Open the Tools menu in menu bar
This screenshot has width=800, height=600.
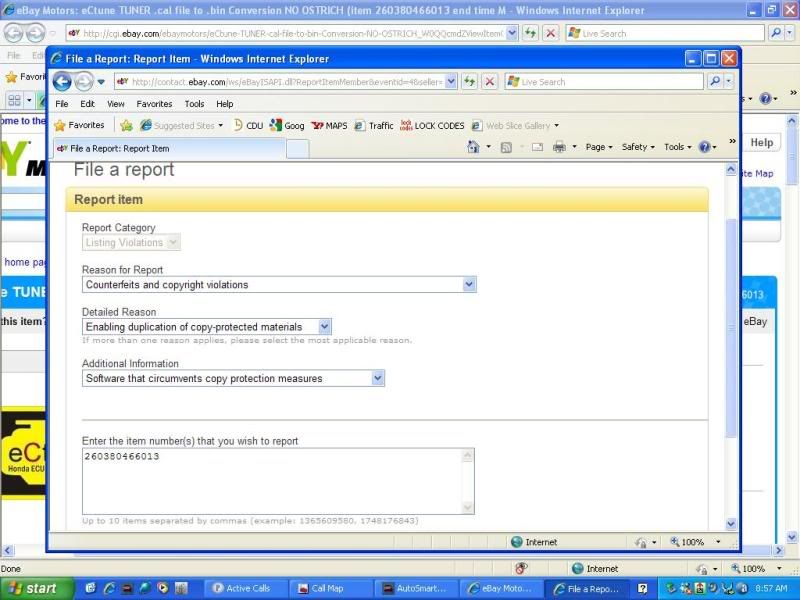[x=194, y=104]
